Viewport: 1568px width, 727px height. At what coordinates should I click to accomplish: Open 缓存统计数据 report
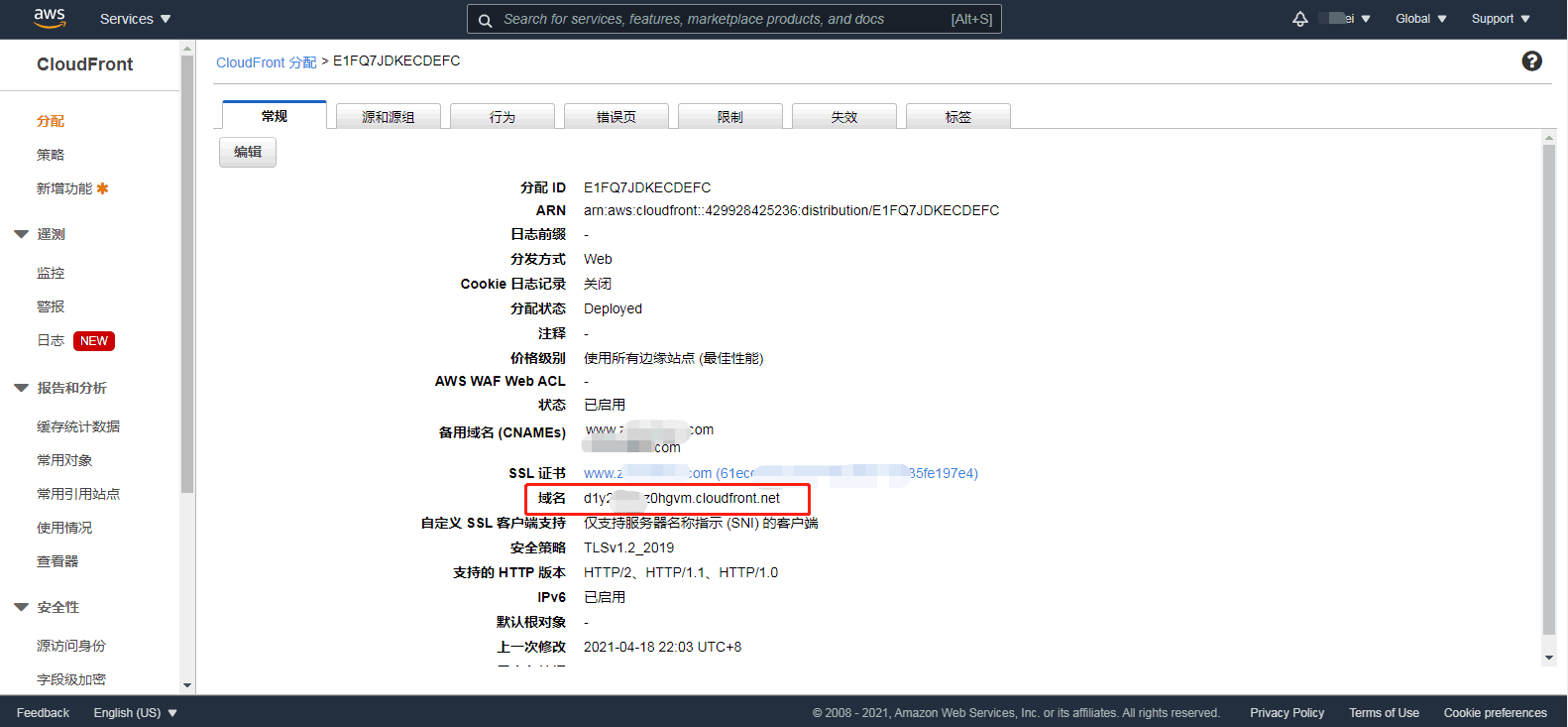click(78, 426)
